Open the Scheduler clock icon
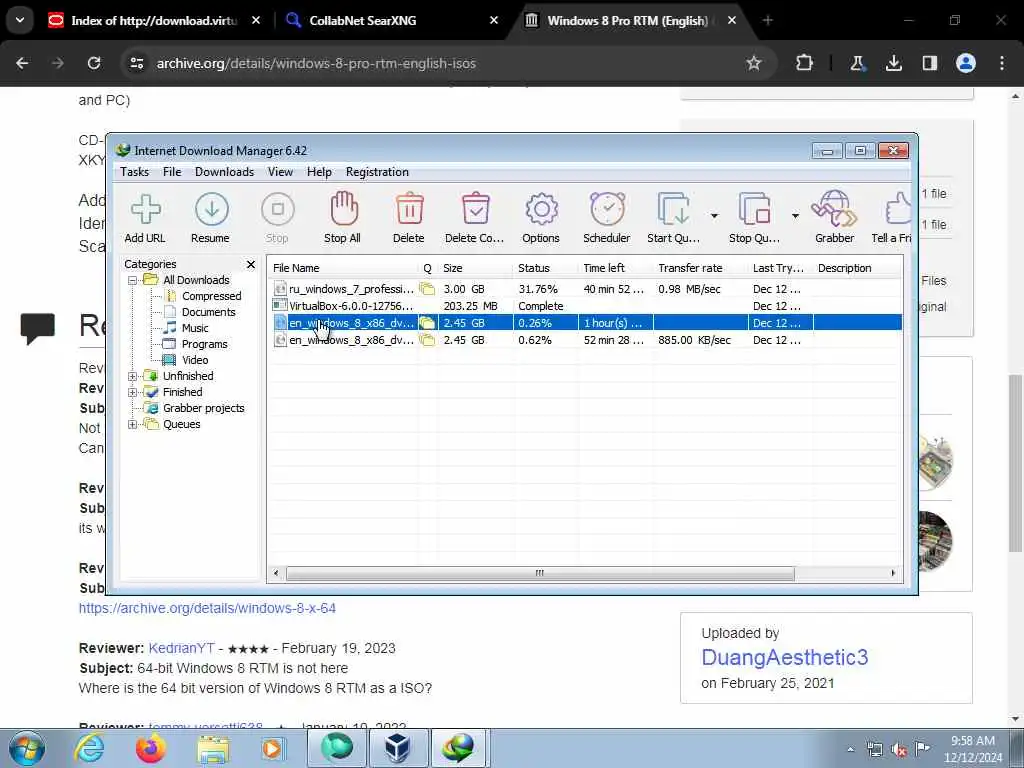Screen dimensions: 1024x768 607,217
